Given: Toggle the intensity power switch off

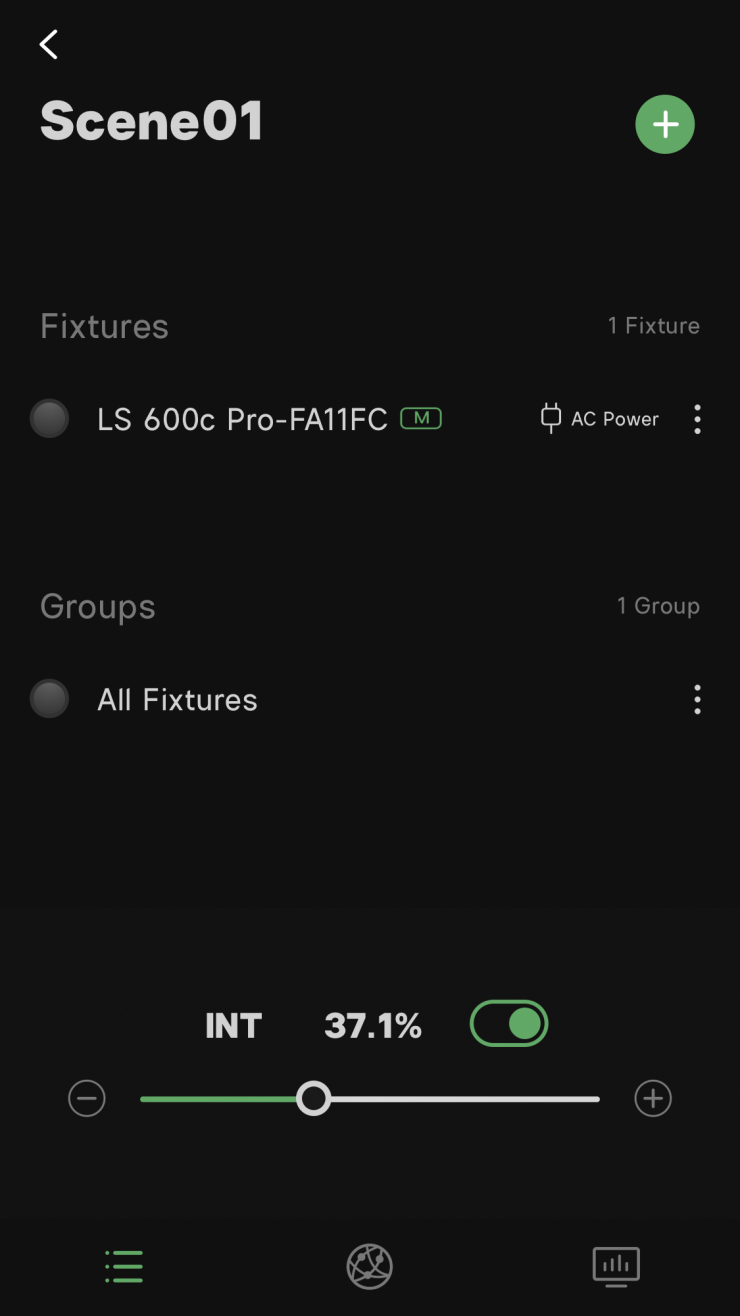Looking at the screenshot, I should (x=509, y=1024).
